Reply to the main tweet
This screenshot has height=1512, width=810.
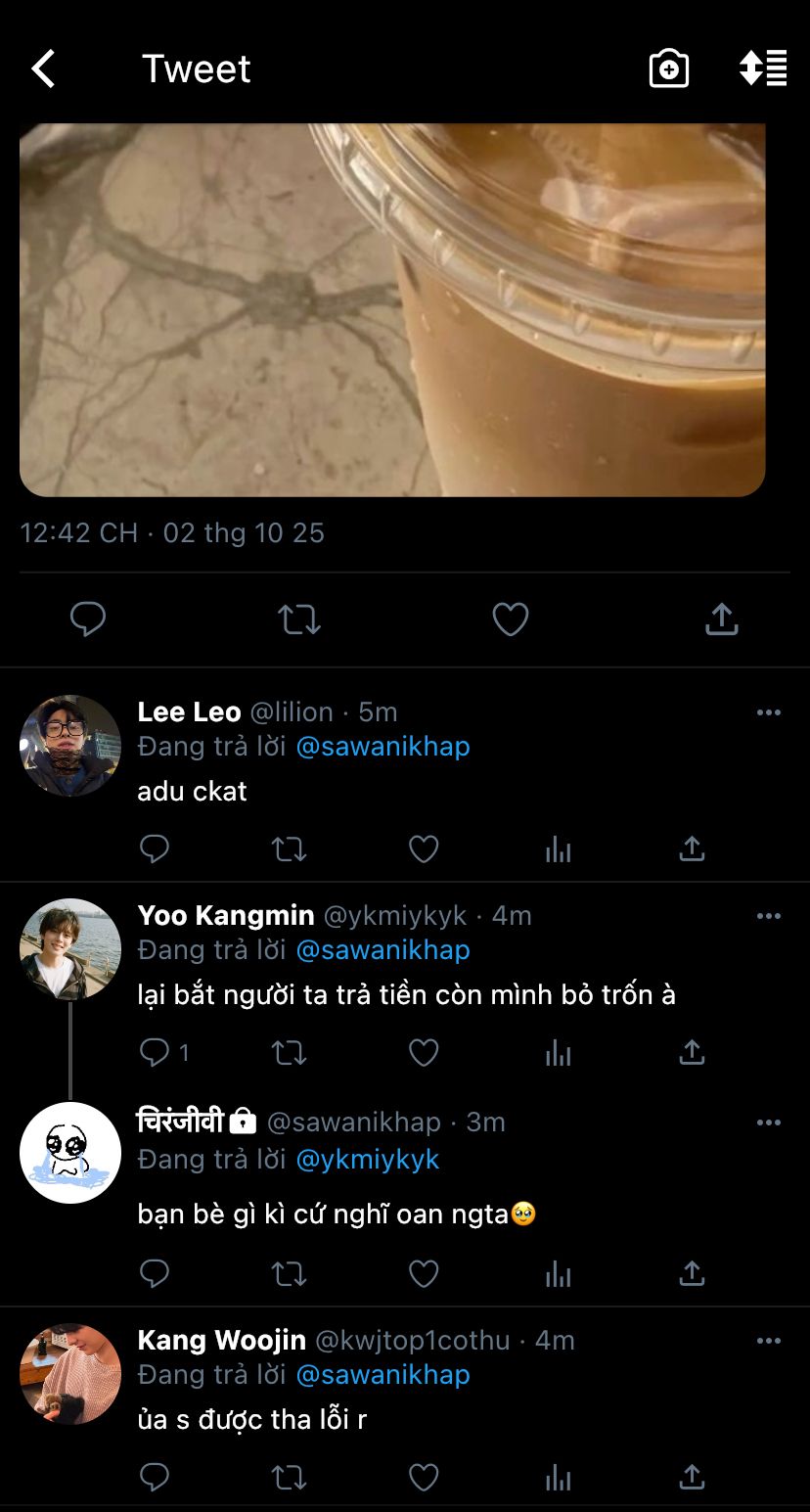(88, 619)
